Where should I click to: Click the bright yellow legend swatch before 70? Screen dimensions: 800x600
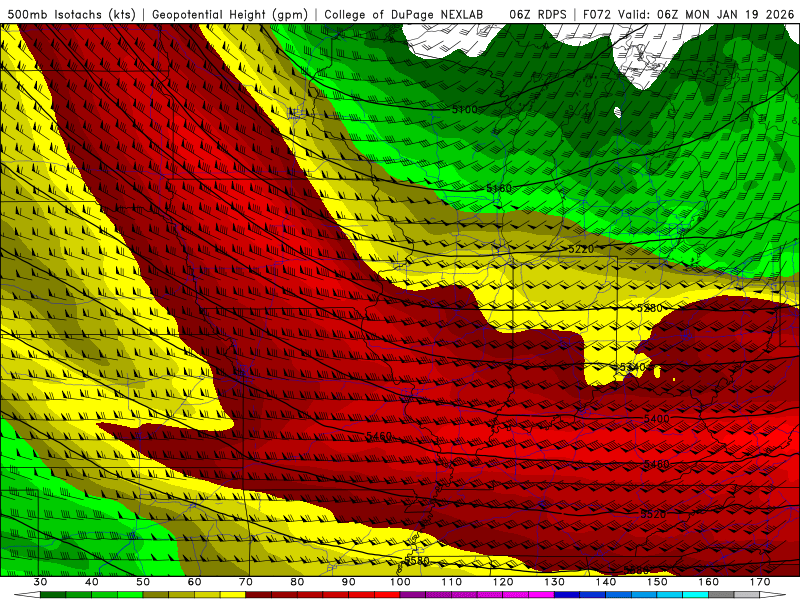click(x=233, y=594)
